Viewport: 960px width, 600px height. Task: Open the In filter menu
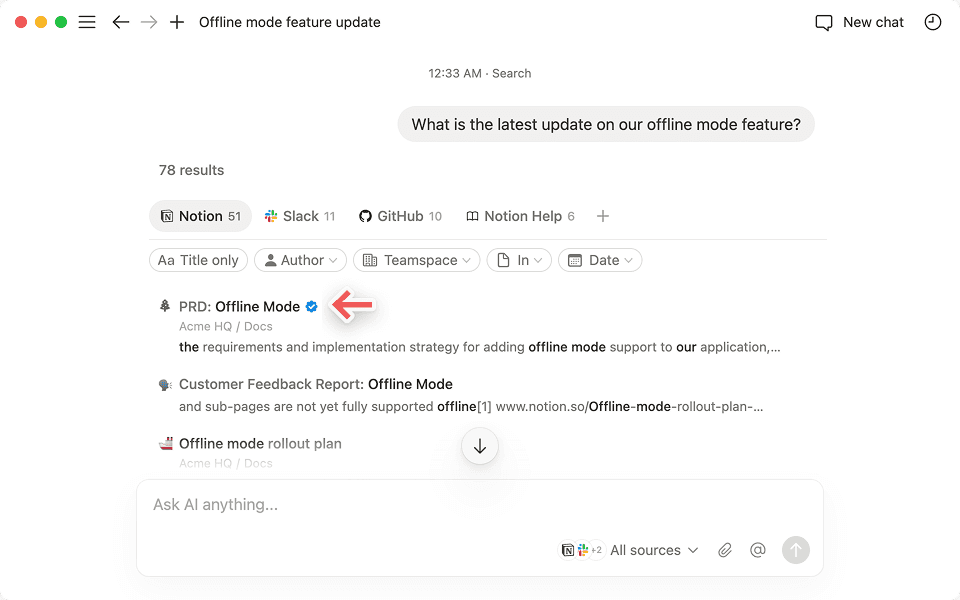pyautogui.click(x=519, y=260)
